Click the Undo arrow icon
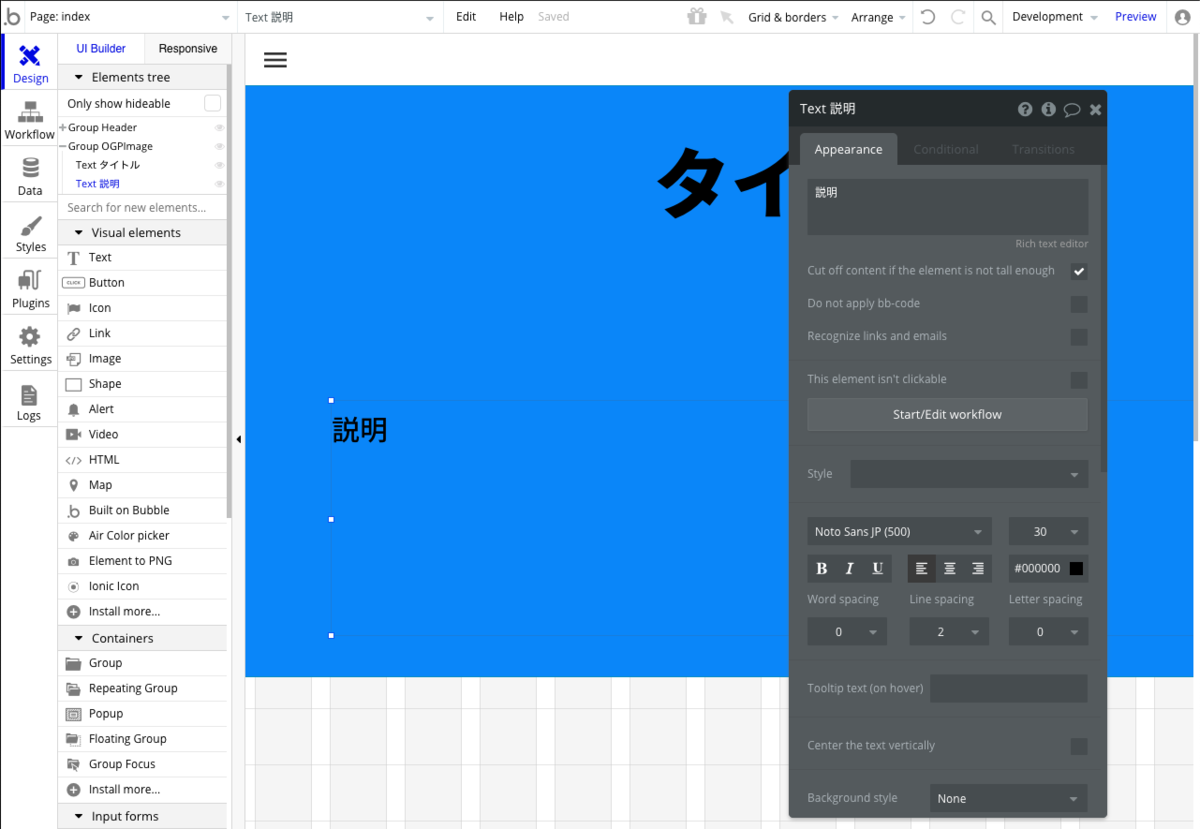 (x=928, y=17)
